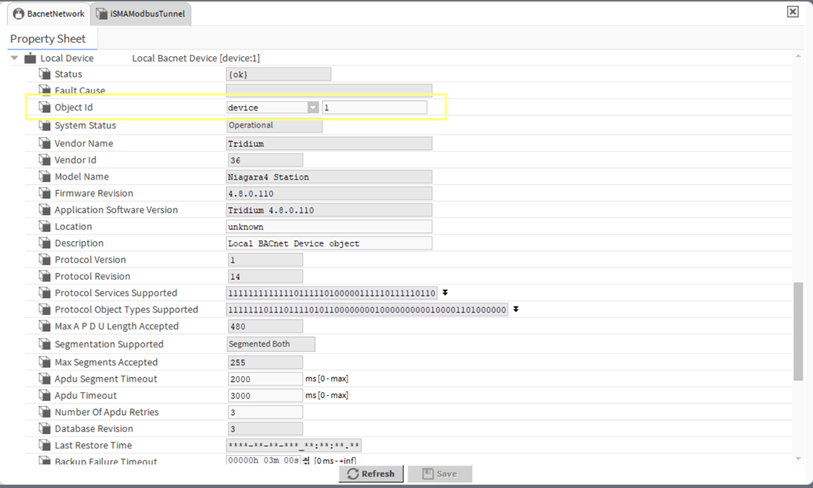Click the Object Id instance number field
813x488 pixels.
[374, 107]
